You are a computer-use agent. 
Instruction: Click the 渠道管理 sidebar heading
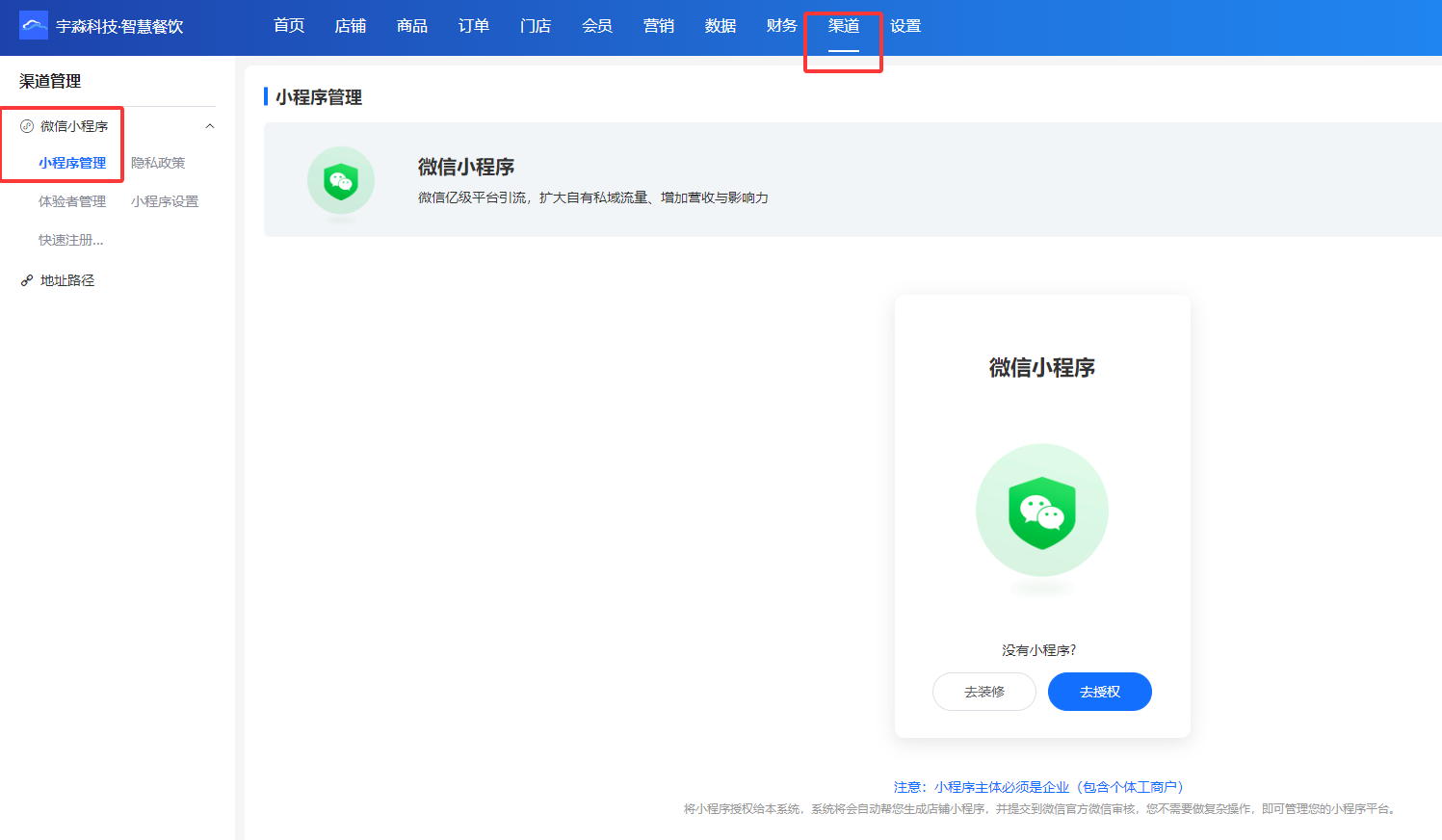[50, 81]
